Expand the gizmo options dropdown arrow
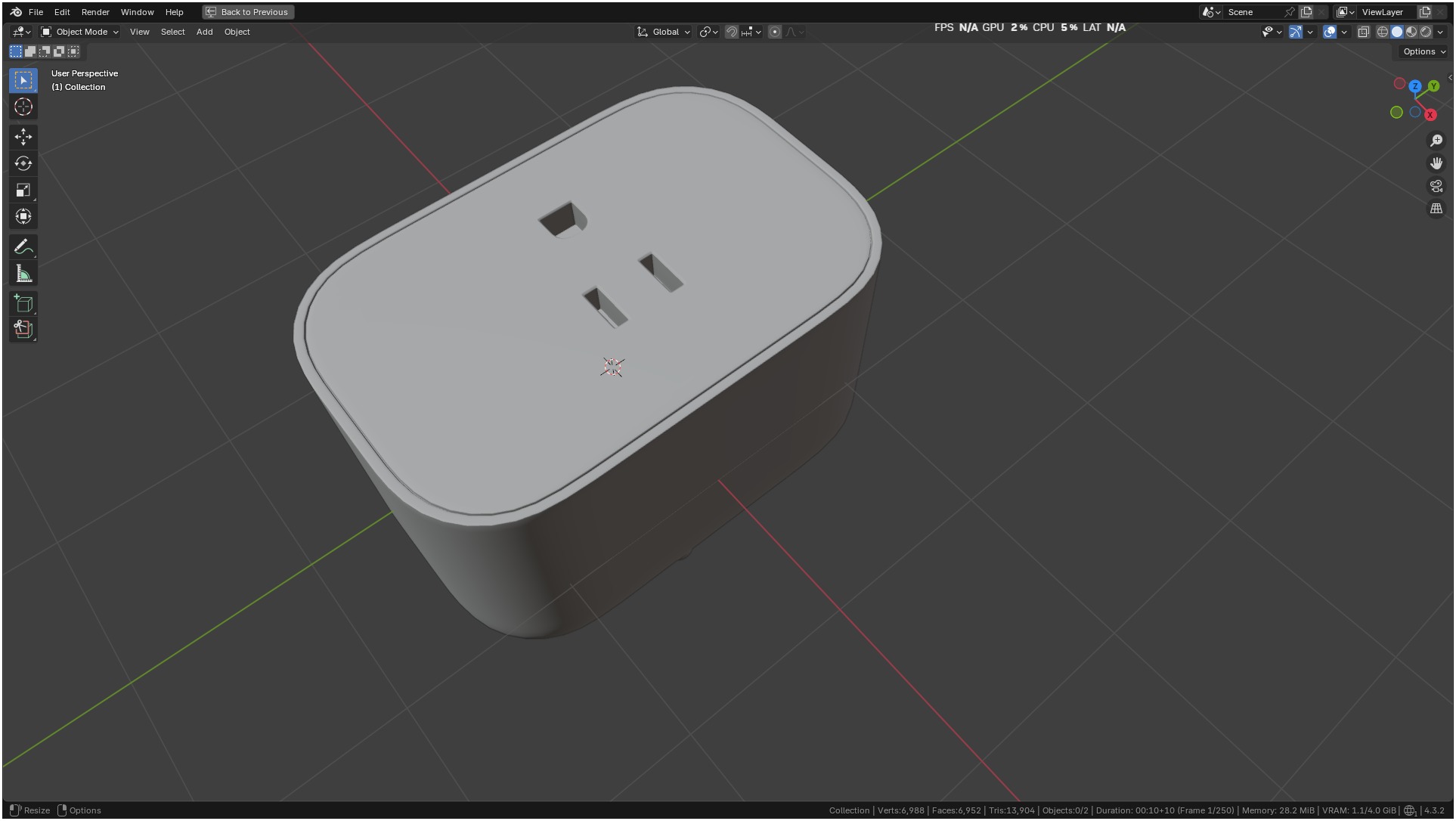The image size is (1456, 821). pyautogui.click(x=1310, y=32)
